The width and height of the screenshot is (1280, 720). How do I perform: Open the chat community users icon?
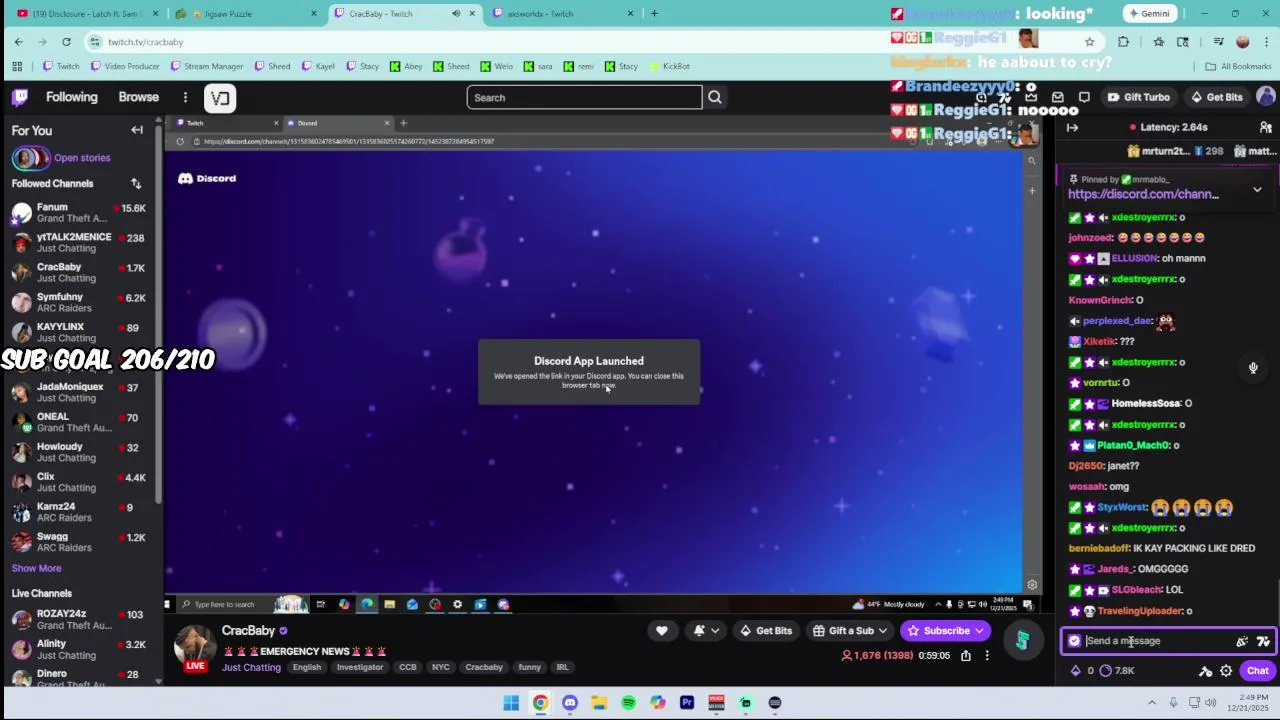1265,127
